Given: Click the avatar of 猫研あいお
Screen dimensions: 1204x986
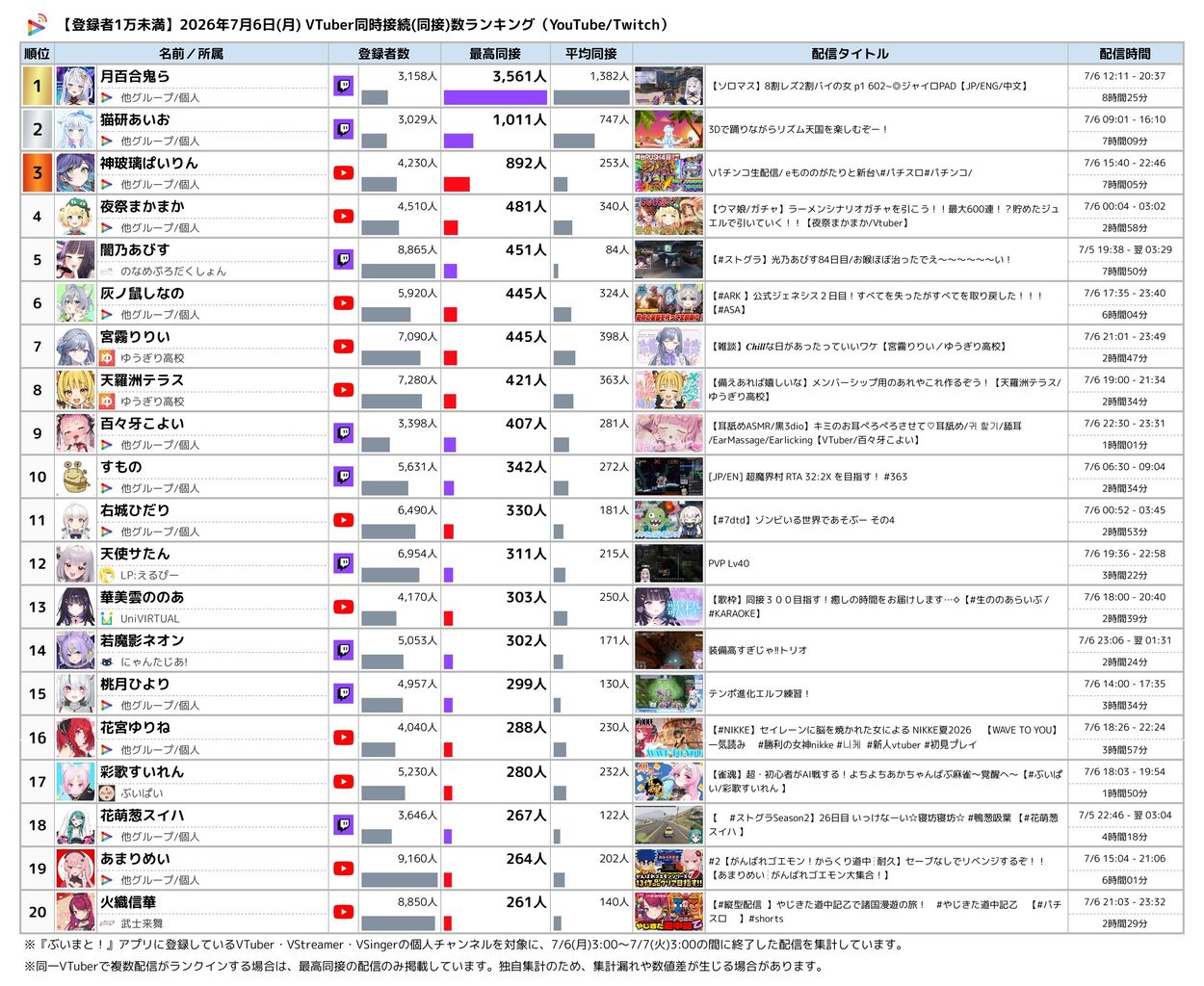Looking at the screenshot, I should (75, 129).
